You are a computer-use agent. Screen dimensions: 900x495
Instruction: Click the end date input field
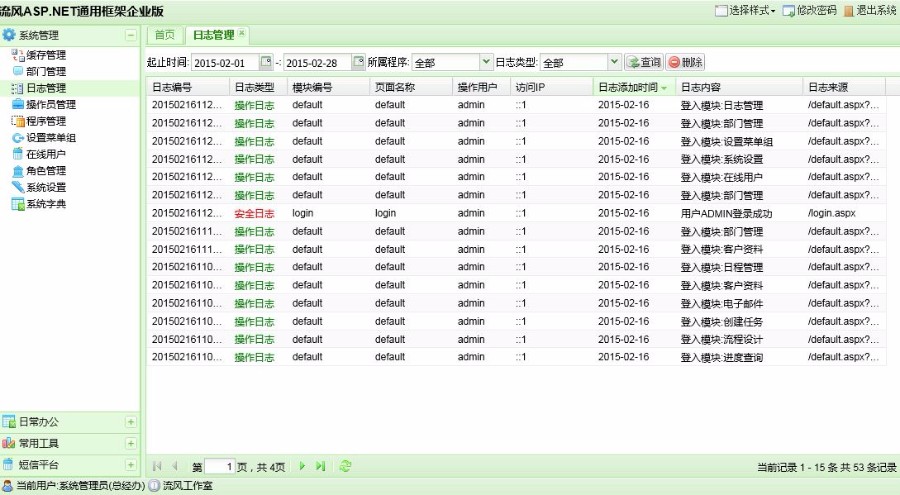(x=317, y=63)
